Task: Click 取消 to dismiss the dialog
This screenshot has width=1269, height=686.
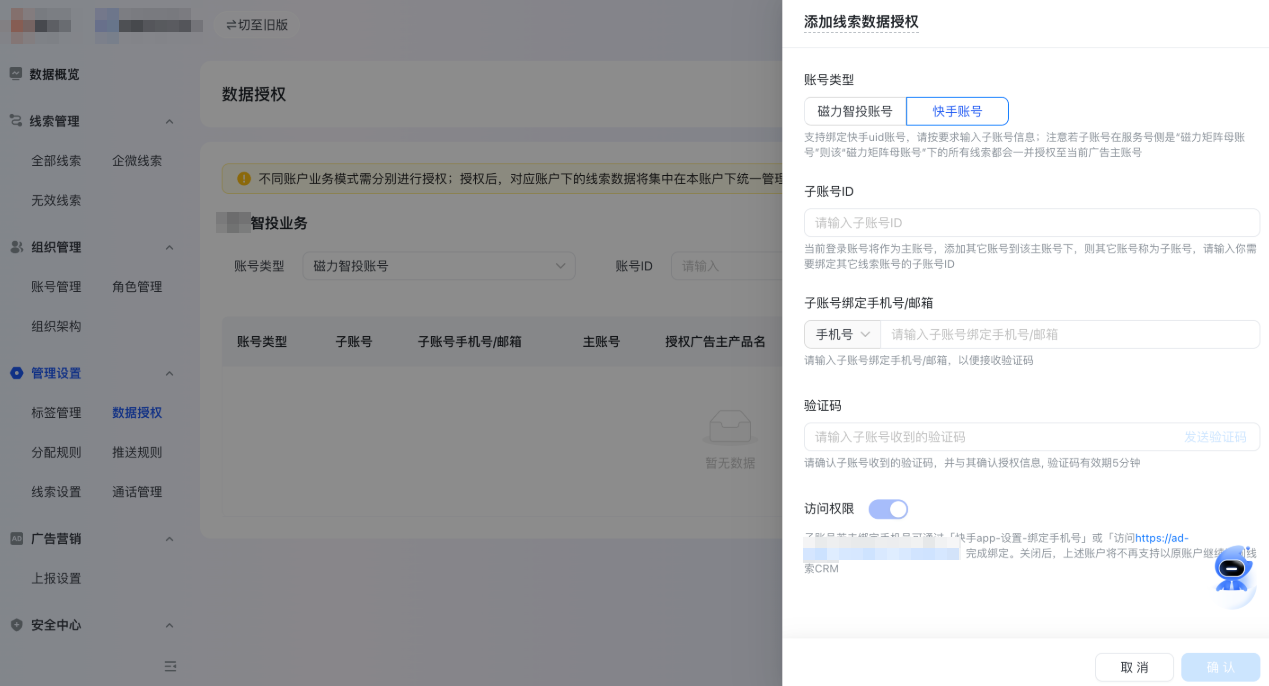Action: [1134, 667]
